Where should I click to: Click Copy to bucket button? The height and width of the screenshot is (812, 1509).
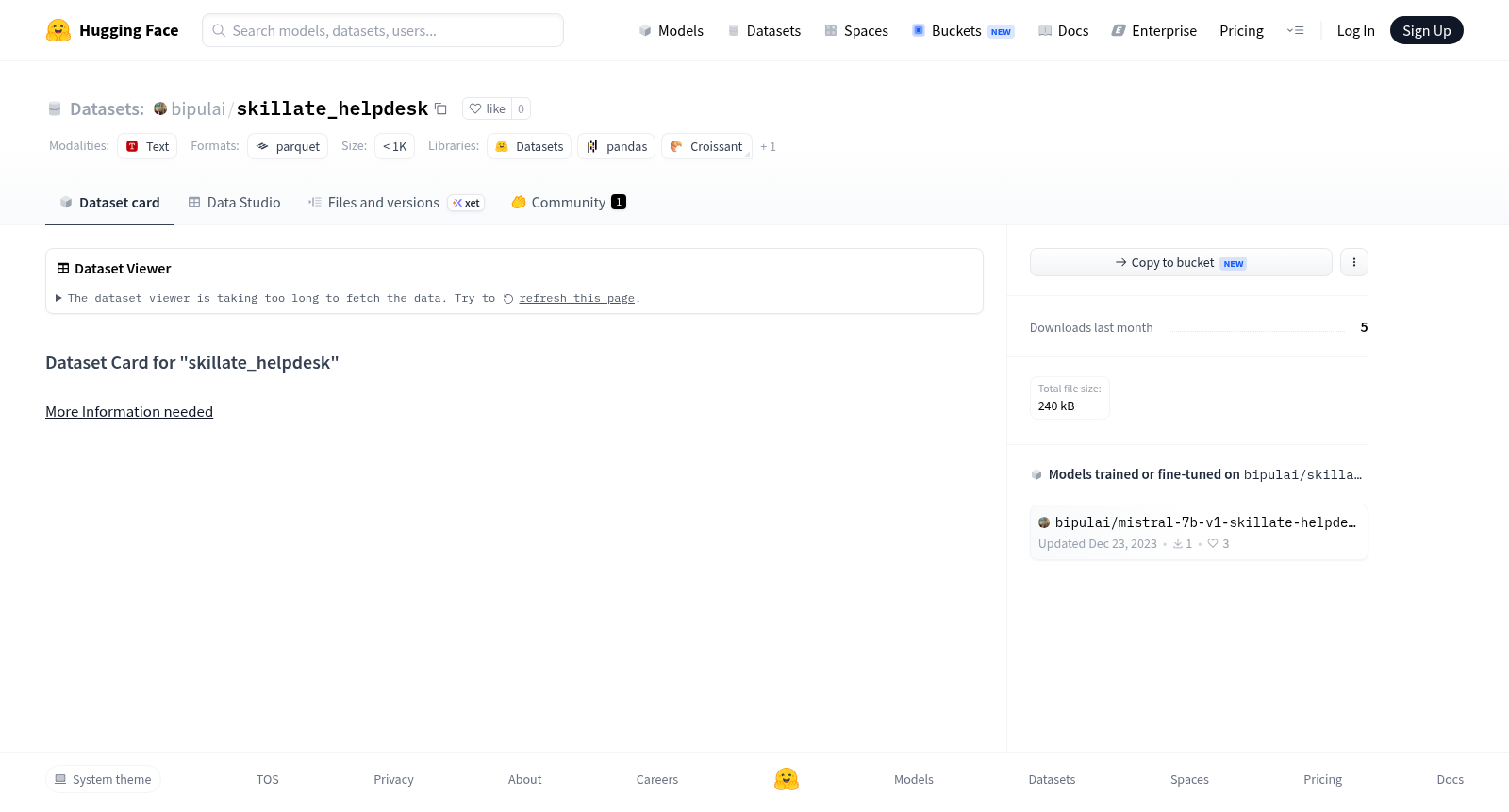[x=1181, y=262]
